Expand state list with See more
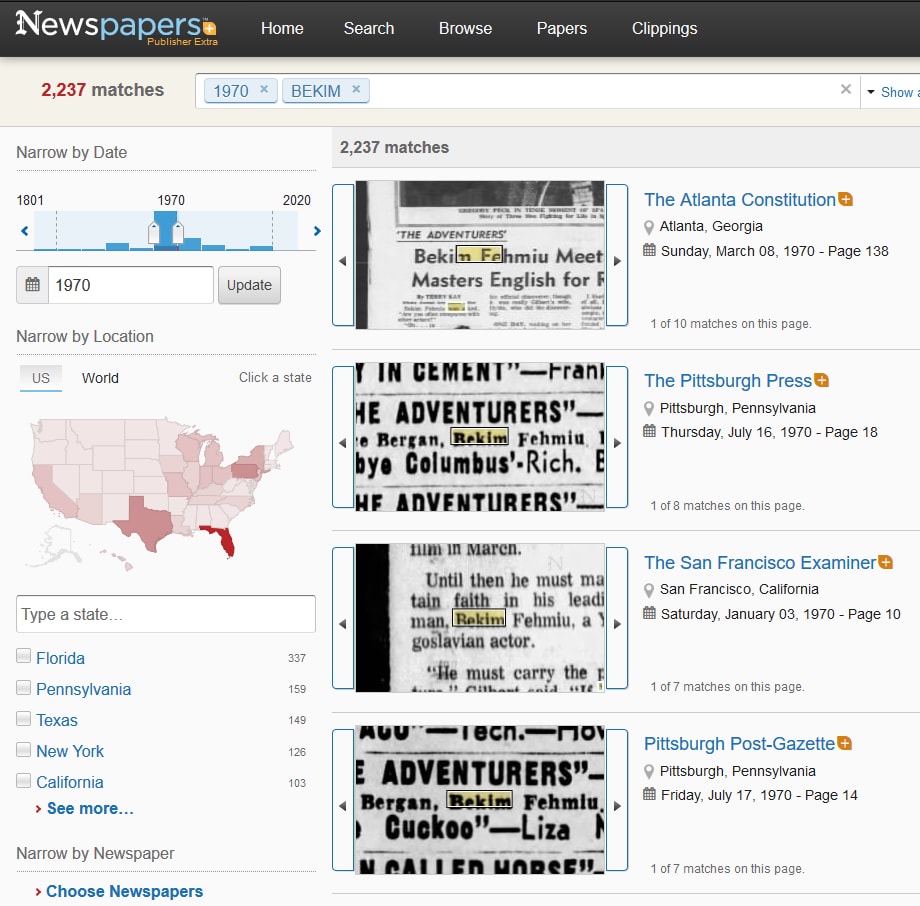Image resolution: width=920 pixels, height=906 pixels. click(89, 808)
